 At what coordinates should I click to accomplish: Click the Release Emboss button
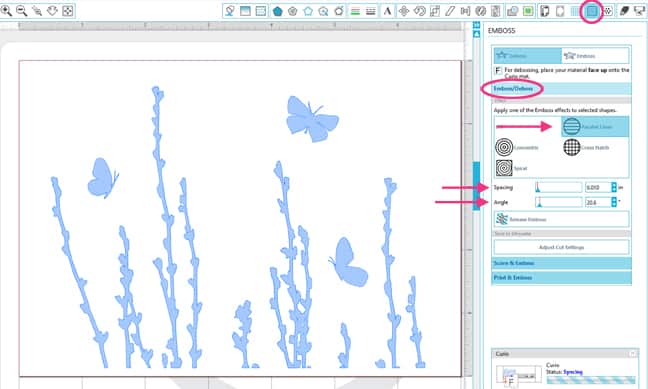pos(562,219)
